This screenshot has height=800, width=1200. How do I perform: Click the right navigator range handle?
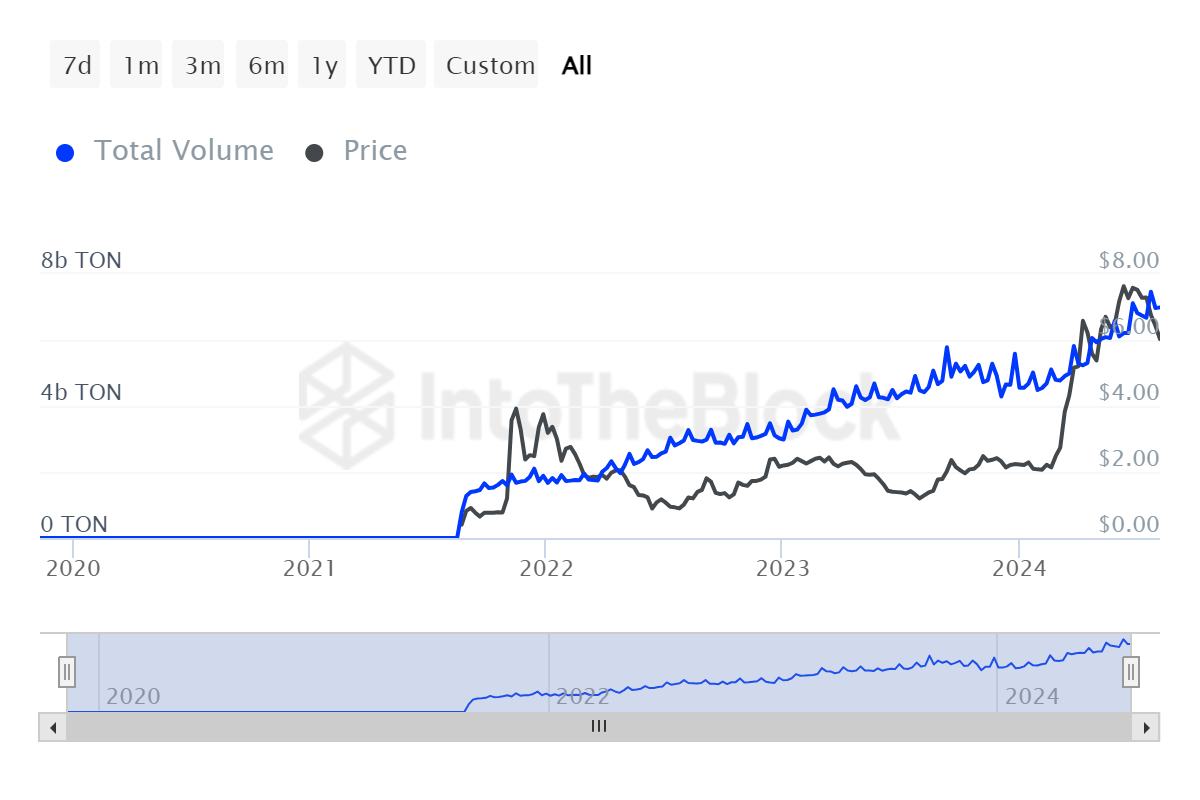click(1131, 671)
